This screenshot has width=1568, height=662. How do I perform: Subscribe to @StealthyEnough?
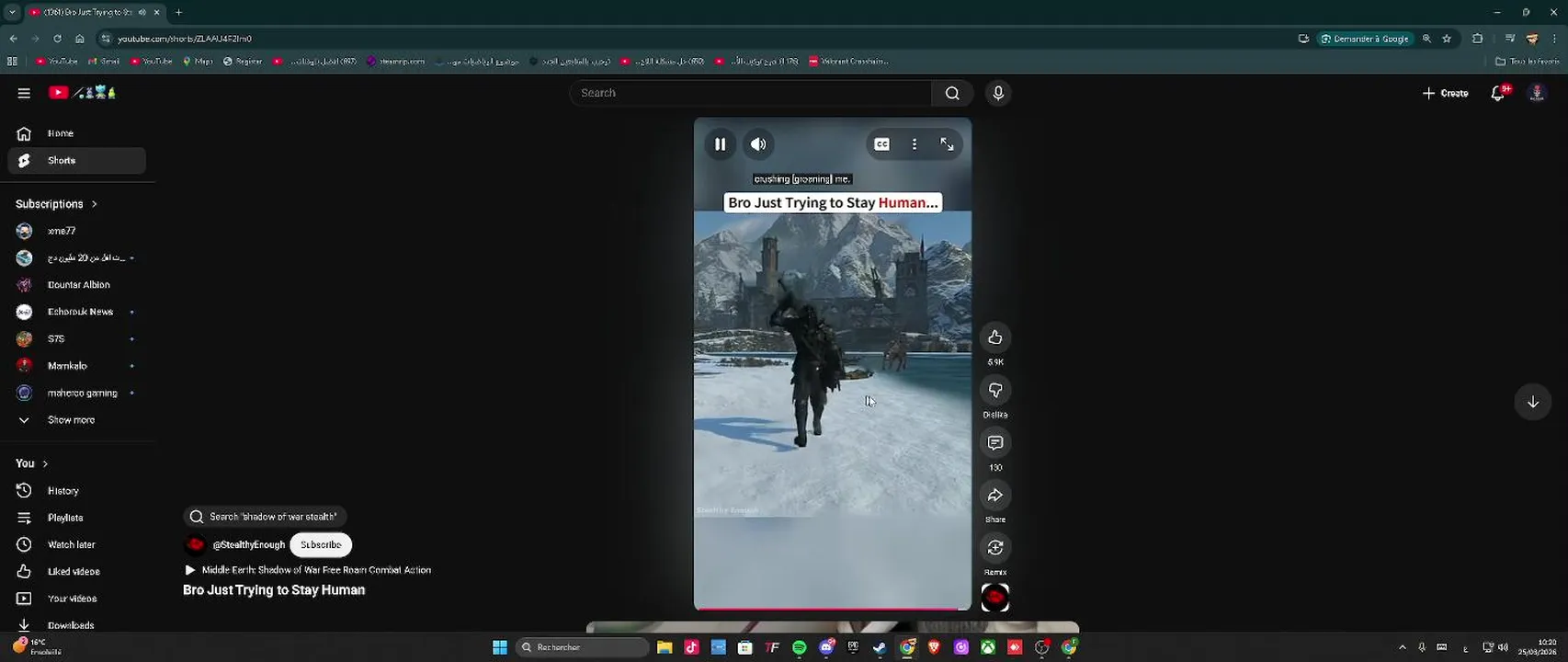(321, 544)
